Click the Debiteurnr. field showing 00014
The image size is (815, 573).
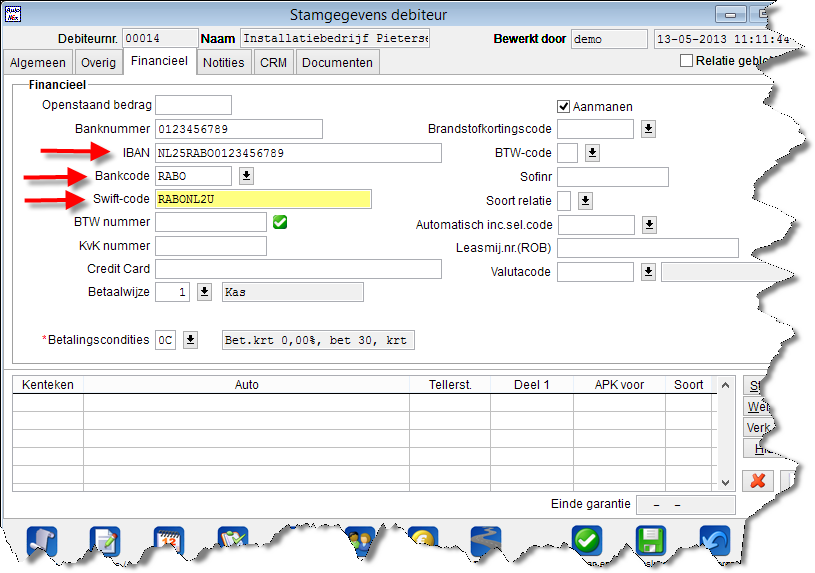coord(160,38)
